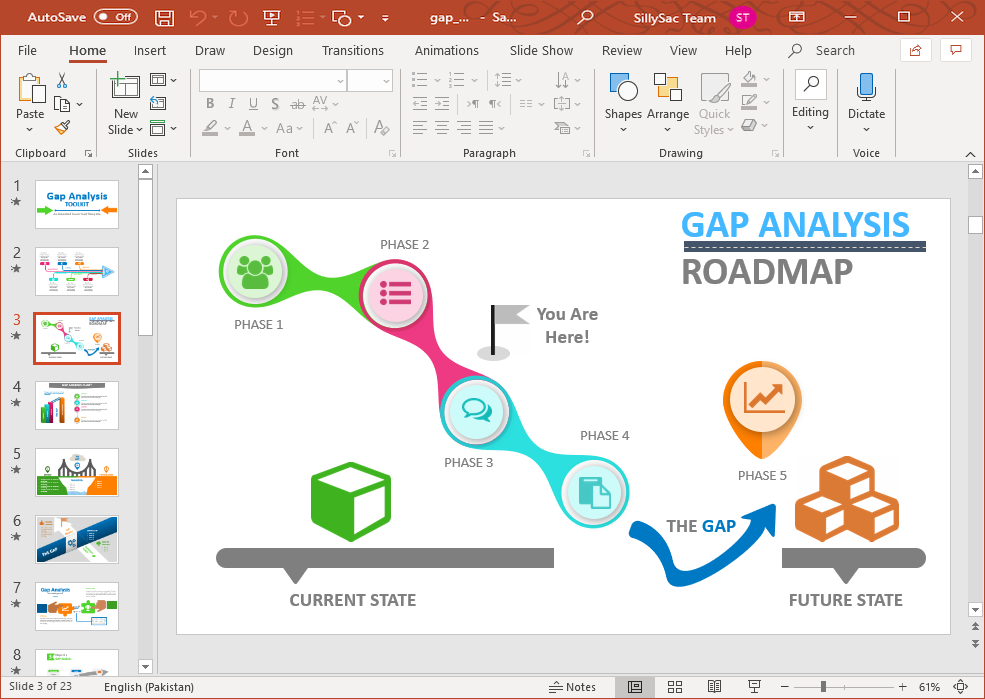This screenshot has width=985, height=699.
Task: Select slide 5 thumbnail
Action: tap(77, 472)
